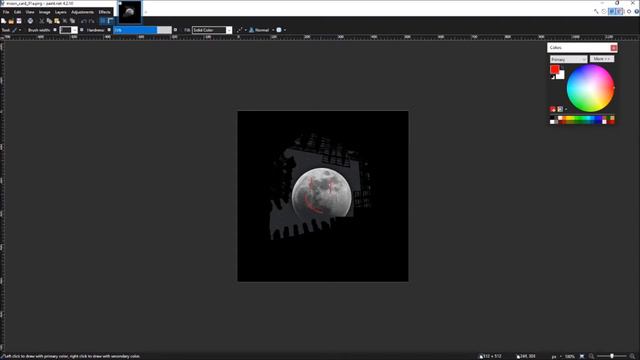
Task: Open the File menu
Action: pos(6,12)
